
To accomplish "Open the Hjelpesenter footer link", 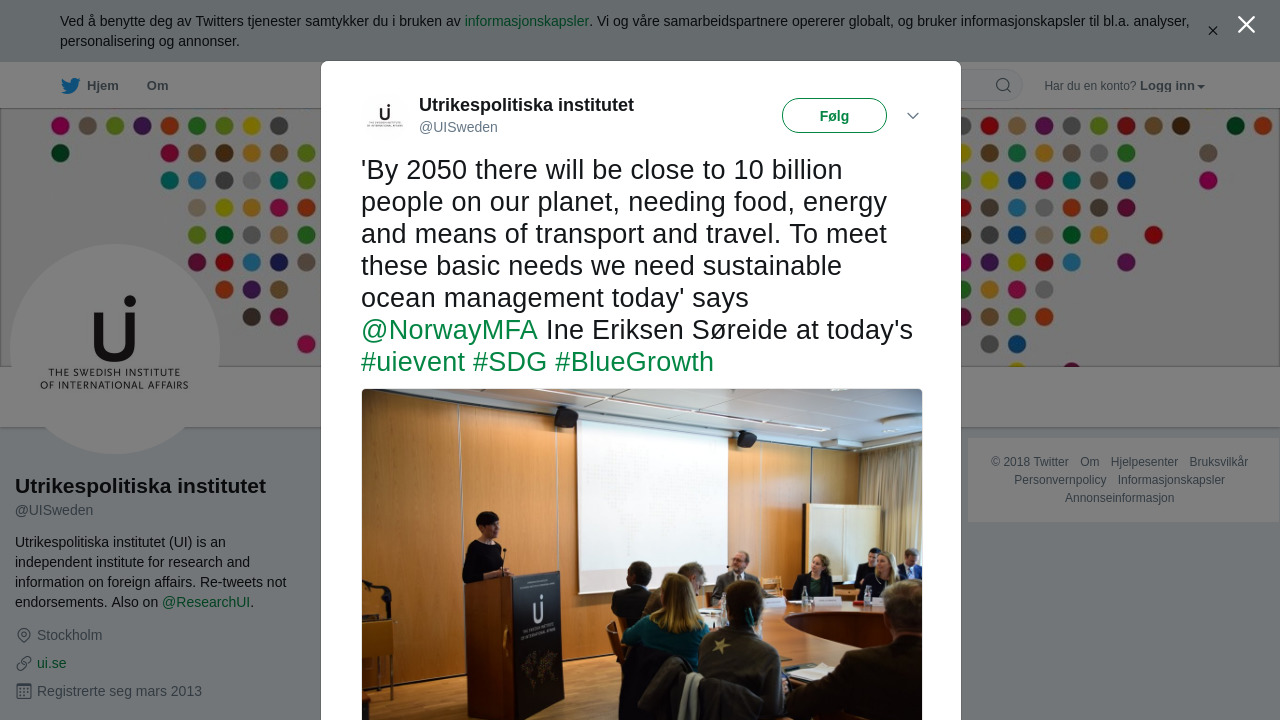I will pyautogui.click(x=1144, y=462).
